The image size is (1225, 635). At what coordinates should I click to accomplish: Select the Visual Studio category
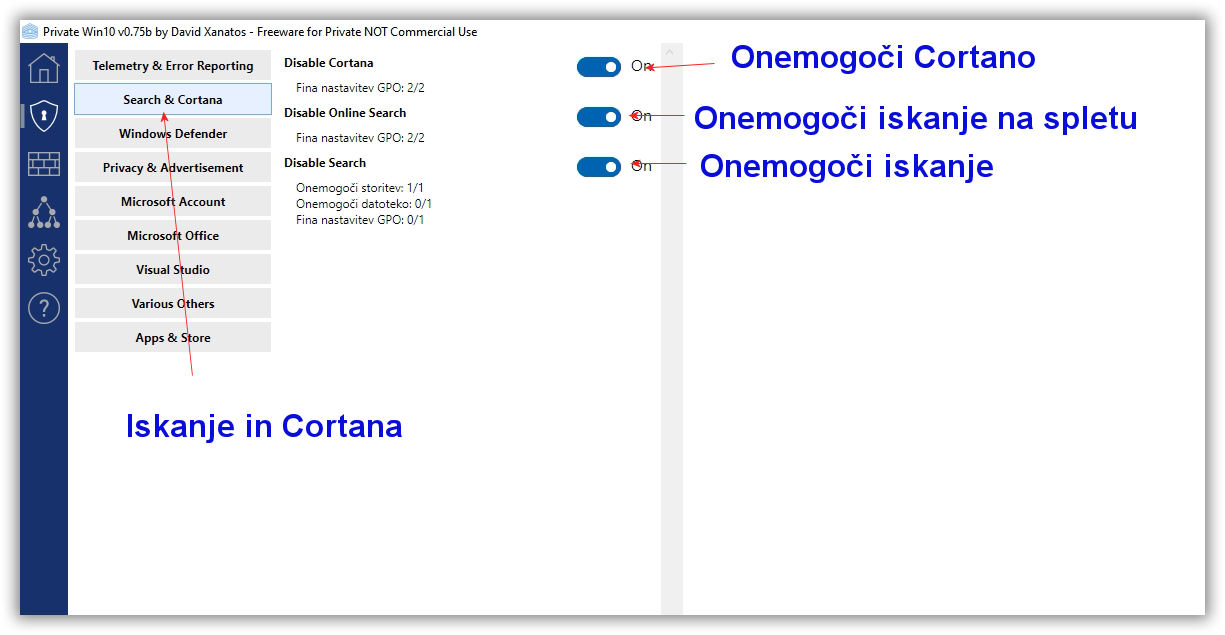[173, 270]
